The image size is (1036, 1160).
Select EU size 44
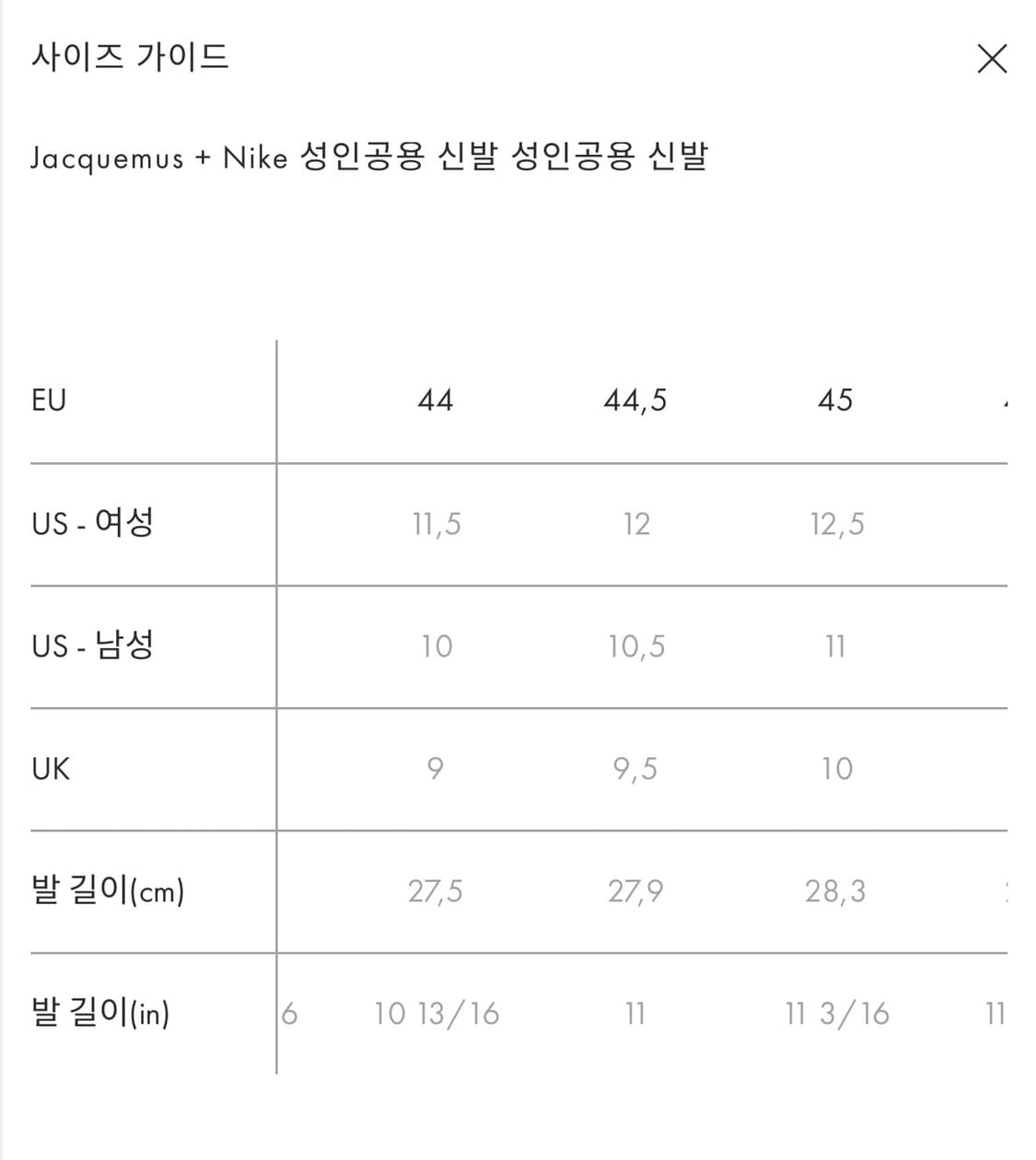437,400
